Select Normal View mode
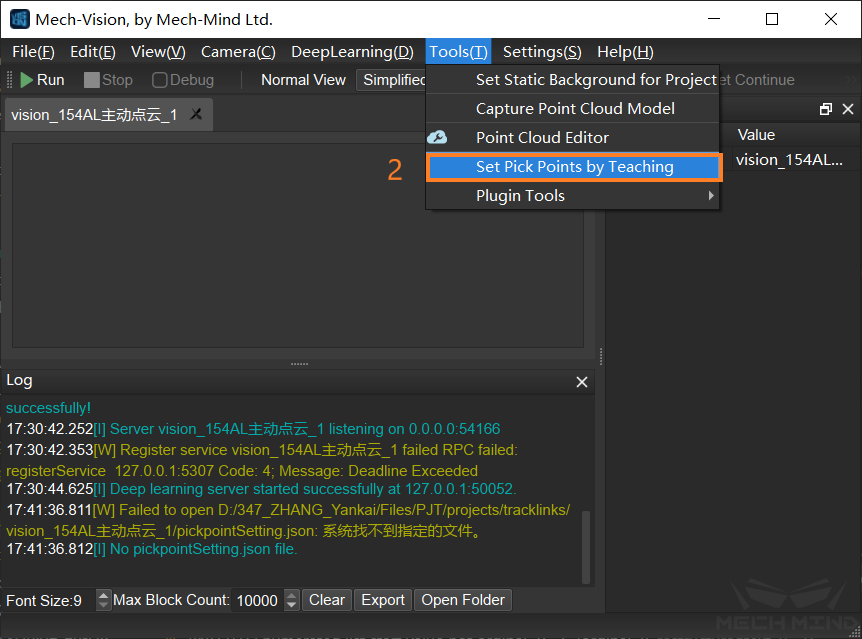Viewport: 862px width, 639px height. pos(303,80)
